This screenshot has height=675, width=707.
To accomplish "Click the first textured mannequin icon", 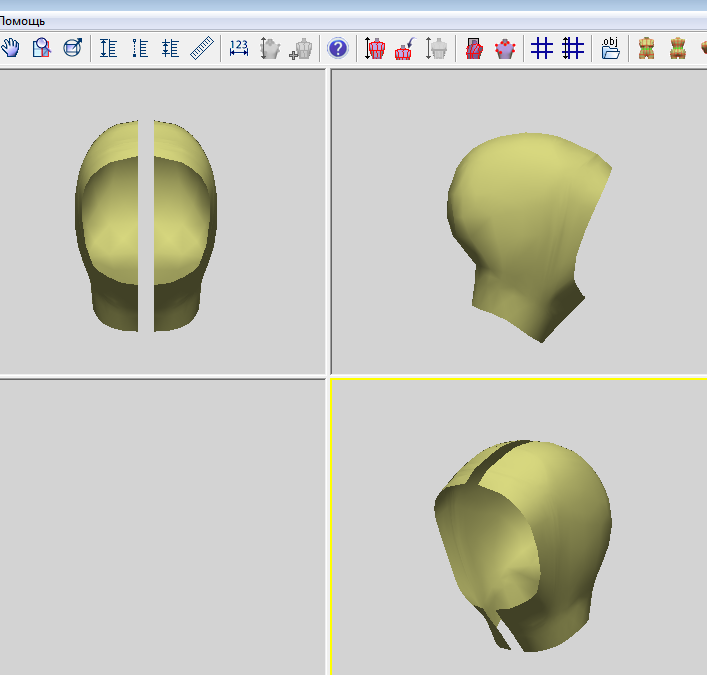I will coord(647,47).
